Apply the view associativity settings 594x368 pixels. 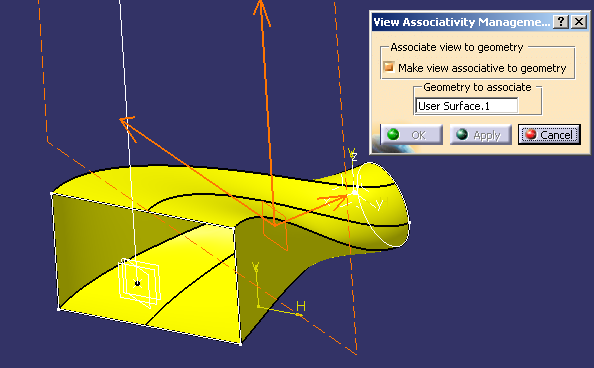(x=480, y=135)
